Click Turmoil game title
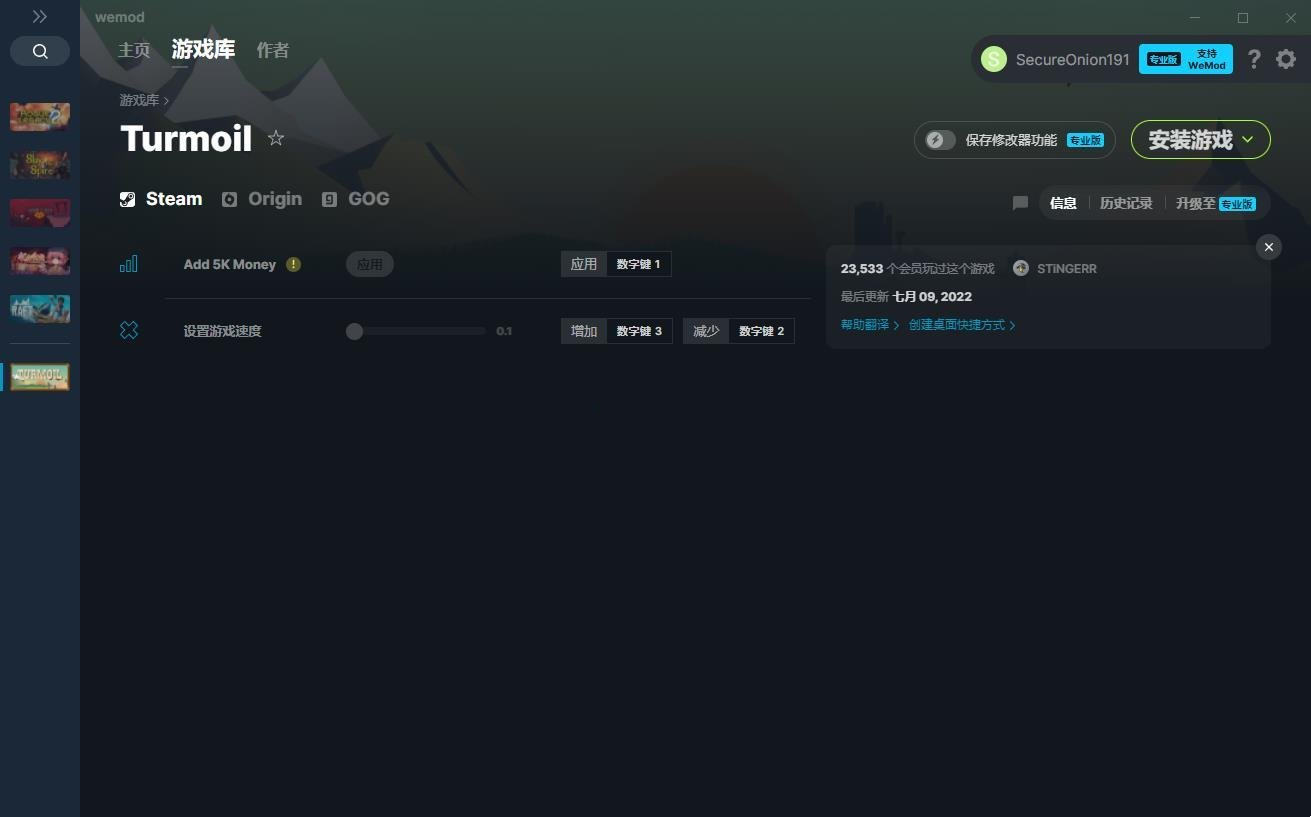Viewport: 1311px width, 817px height. (x=186, y=139)
